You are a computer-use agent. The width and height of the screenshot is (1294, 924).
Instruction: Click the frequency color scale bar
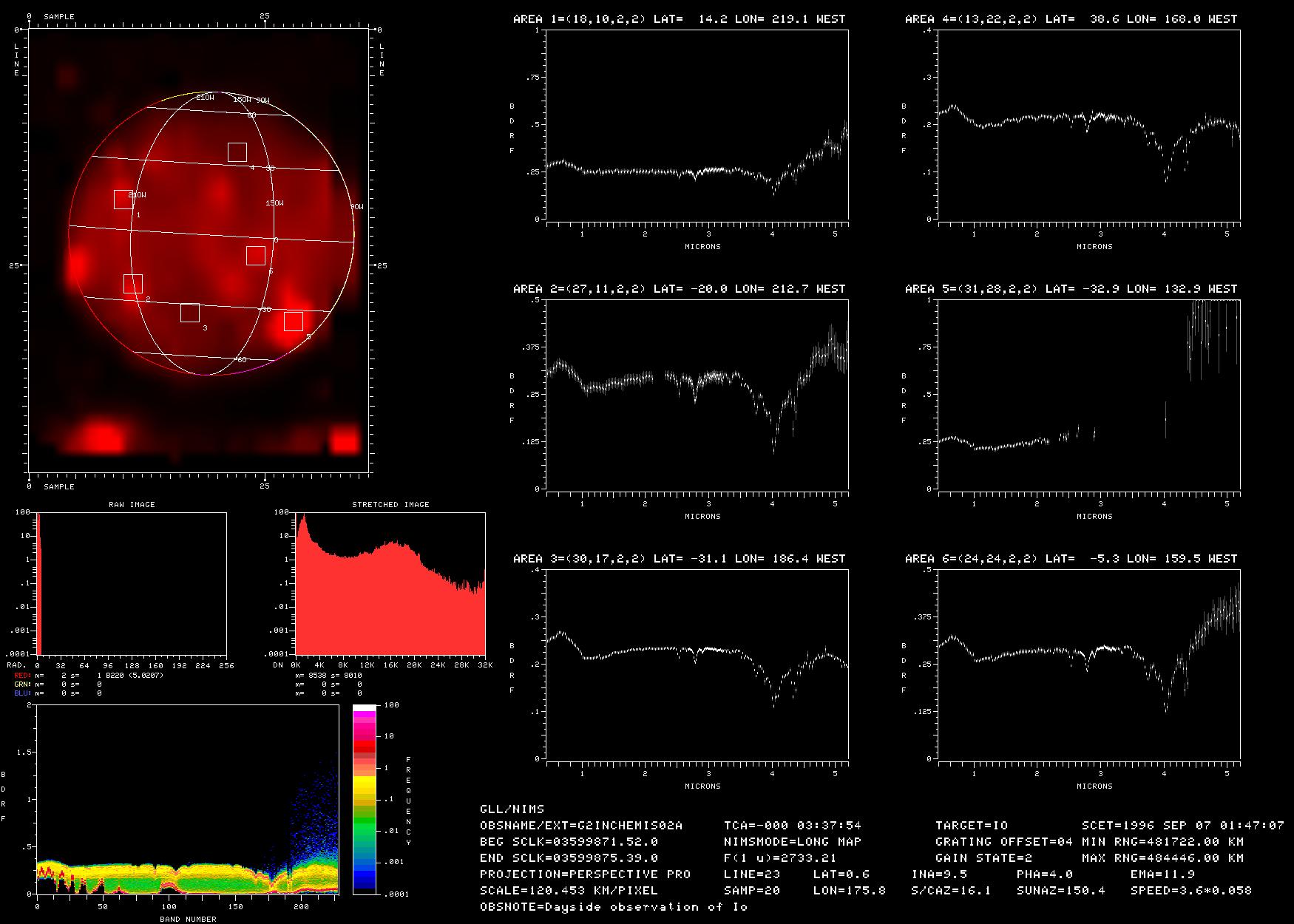pos(365,799)
